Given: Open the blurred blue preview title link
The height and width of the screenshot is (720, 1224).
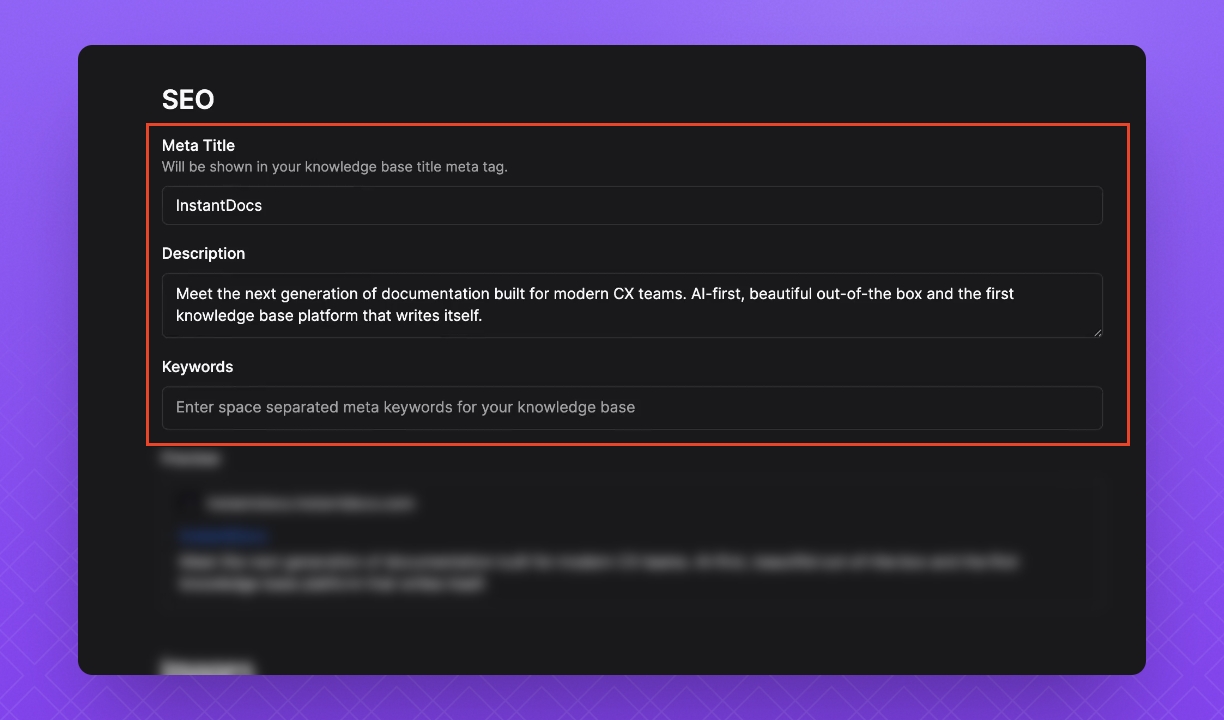Looking at the screenshot, I should (223, 536).
